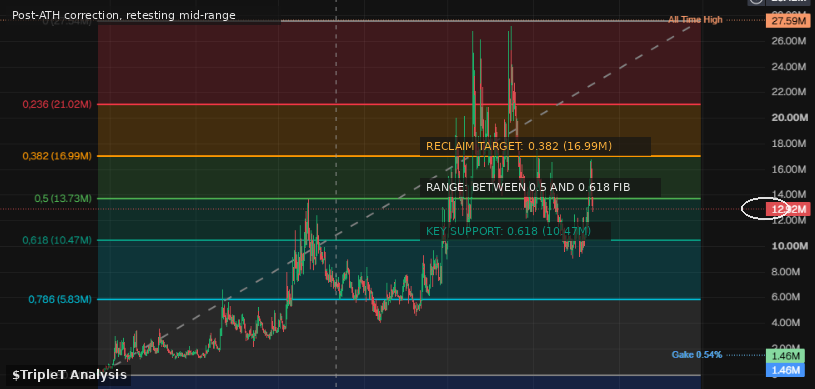Select the 0.618 (10.47M) Fib label at left
Screen dimensions: 815x389
57,240
